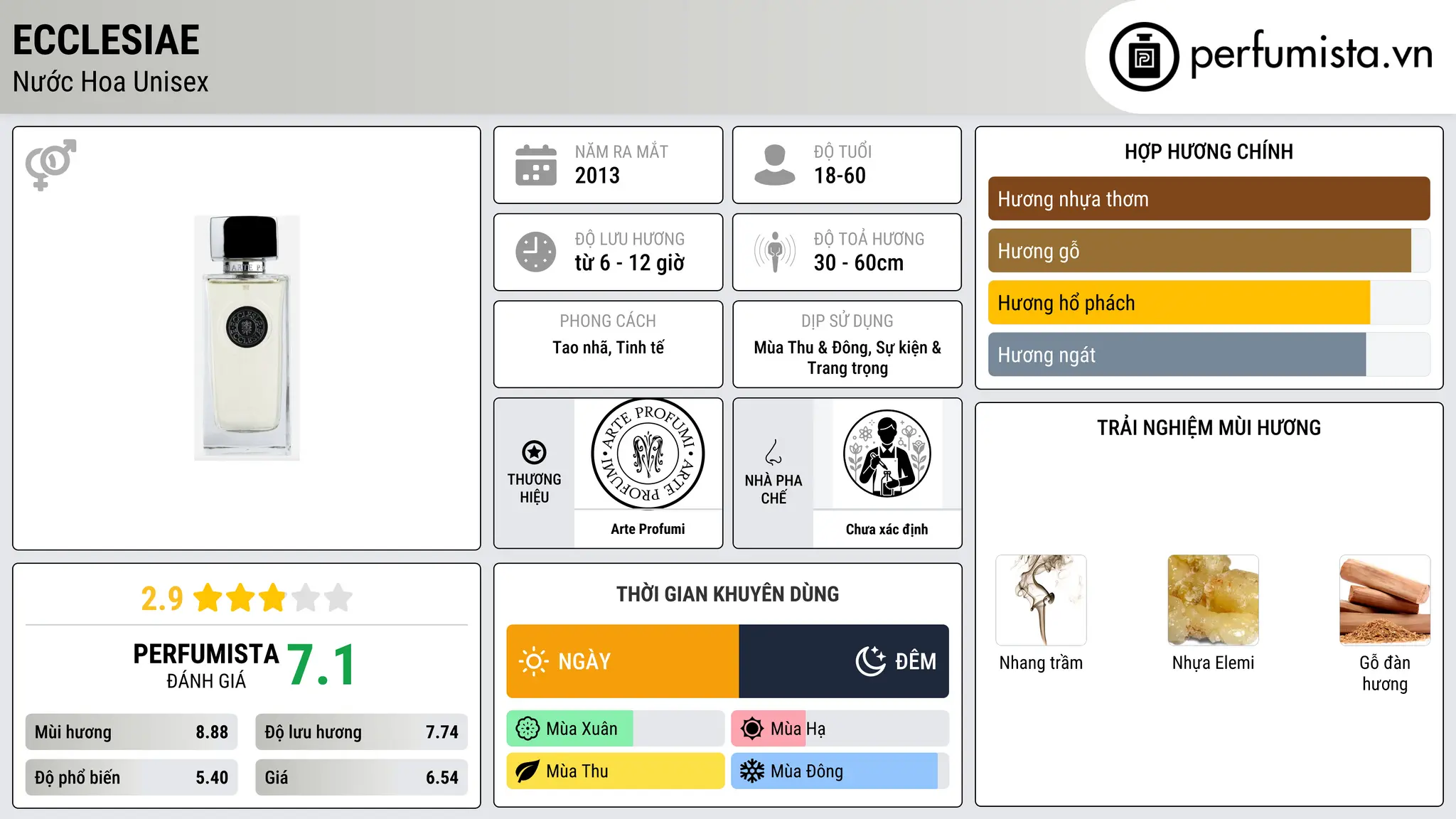
Task: Click the clock icon beside Độ lưu hương
Action: pos(536,252)
